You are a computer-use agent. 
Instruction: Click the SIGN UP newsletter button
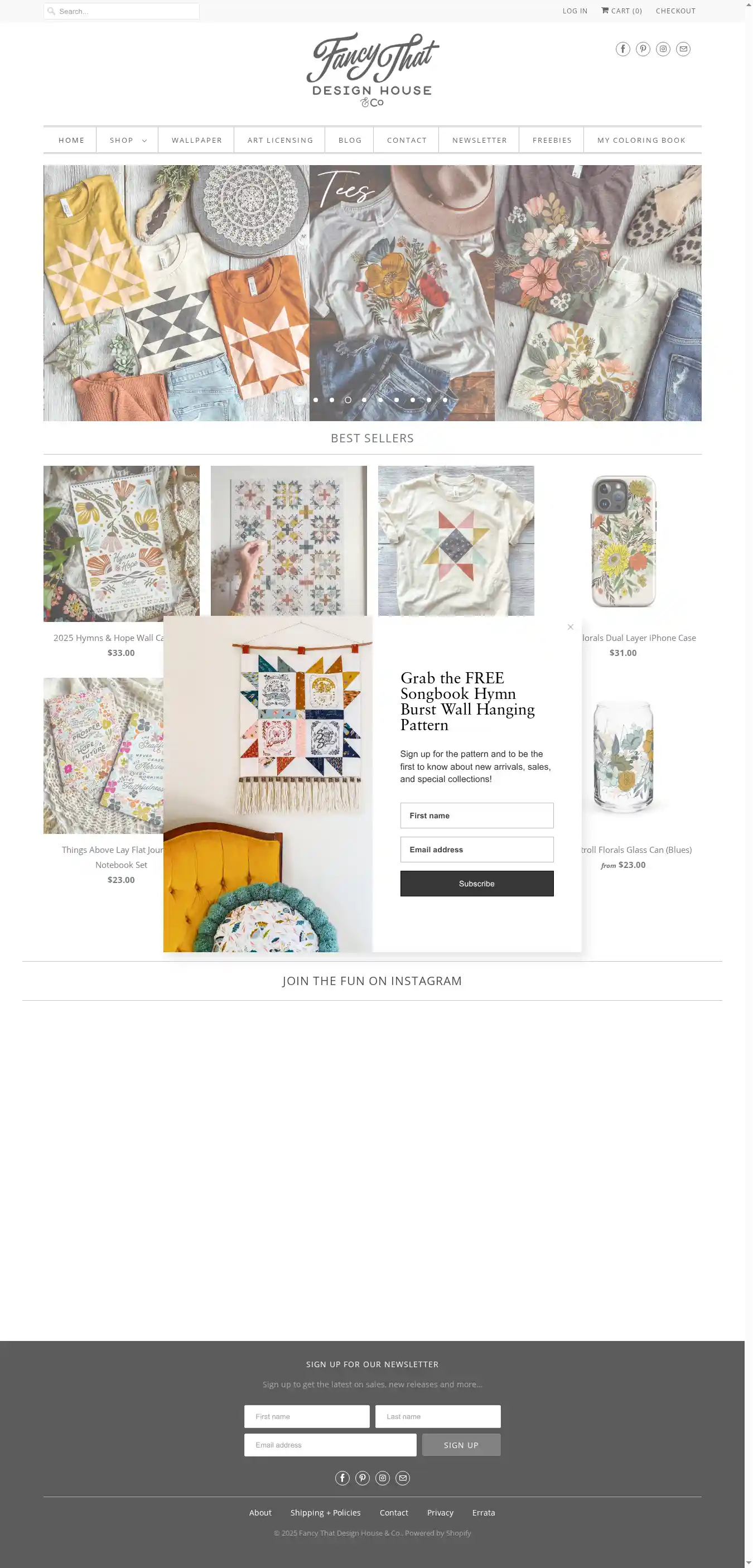[461, 1444]
